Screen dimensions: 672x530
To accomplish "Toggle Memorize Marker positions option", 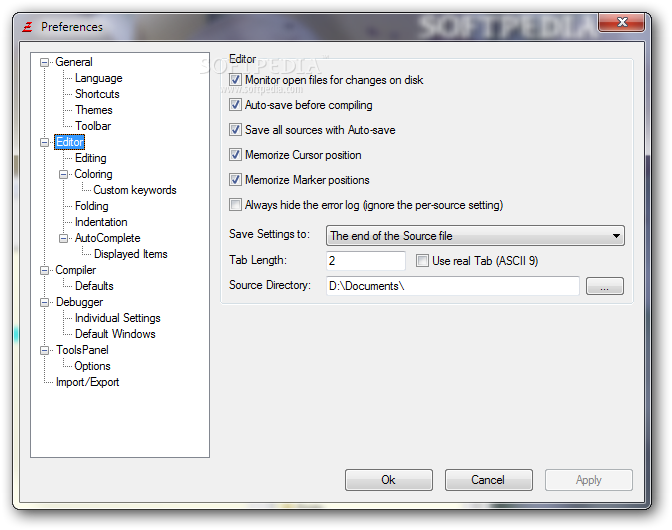I will 235,180.
